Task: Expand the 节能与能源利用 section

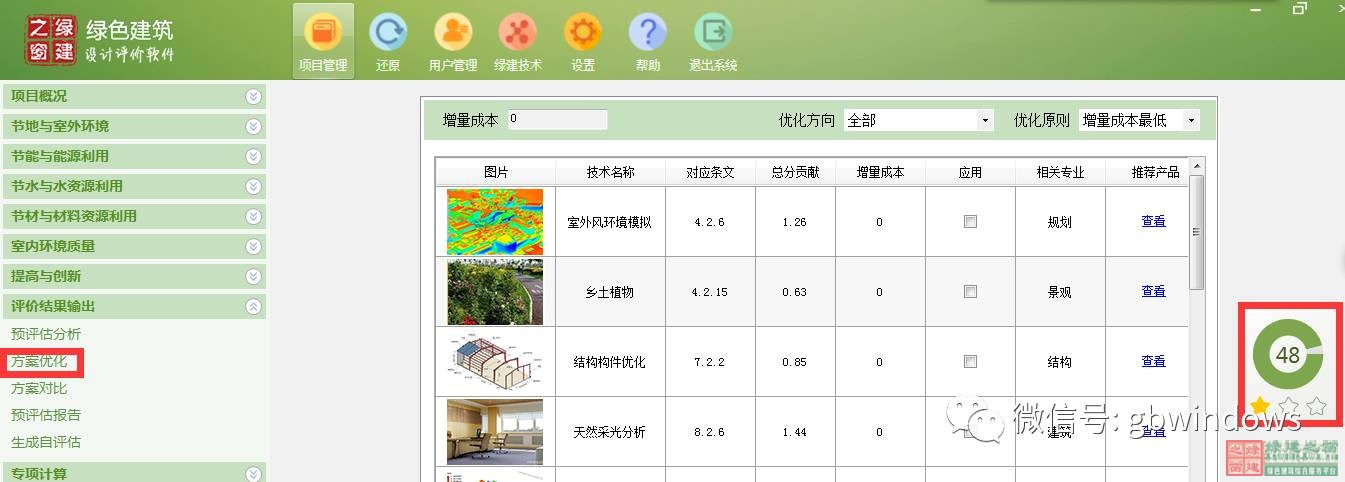Action: tap(134, 156)
